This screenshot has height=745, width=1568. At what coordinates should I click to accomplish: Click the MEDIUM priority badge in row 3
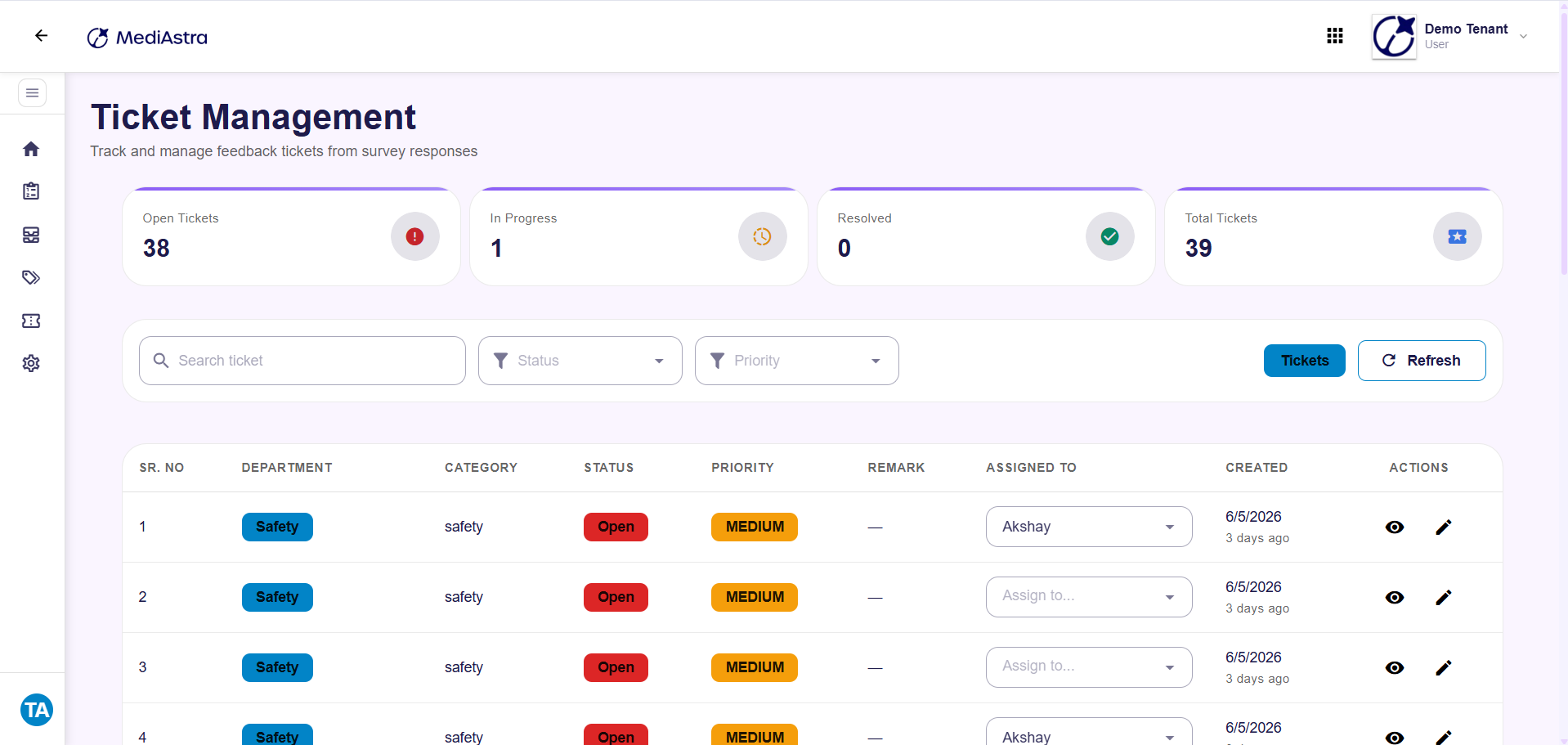click(x=755, y=667)
